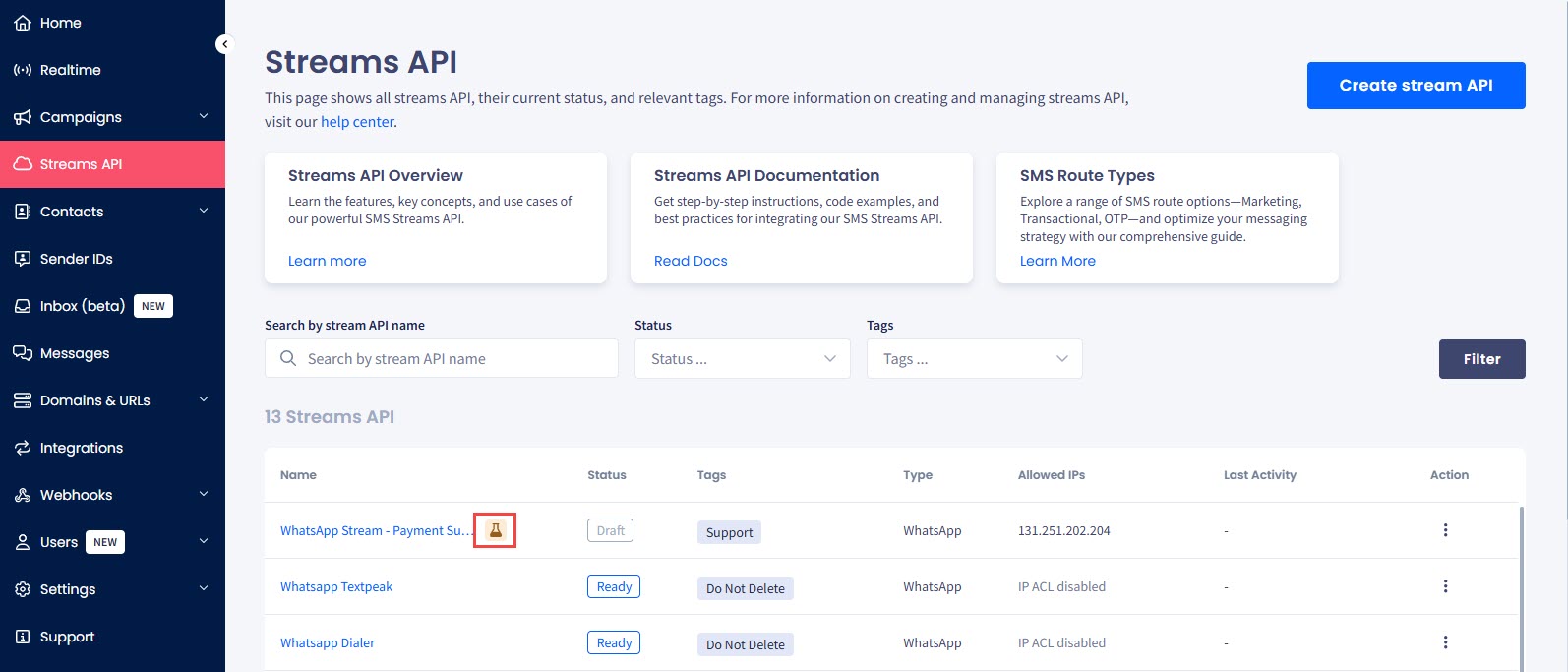This screenshot has width=1568, height=672.
Task: Click the NEW badge beside Users
Action: (105, 542)
